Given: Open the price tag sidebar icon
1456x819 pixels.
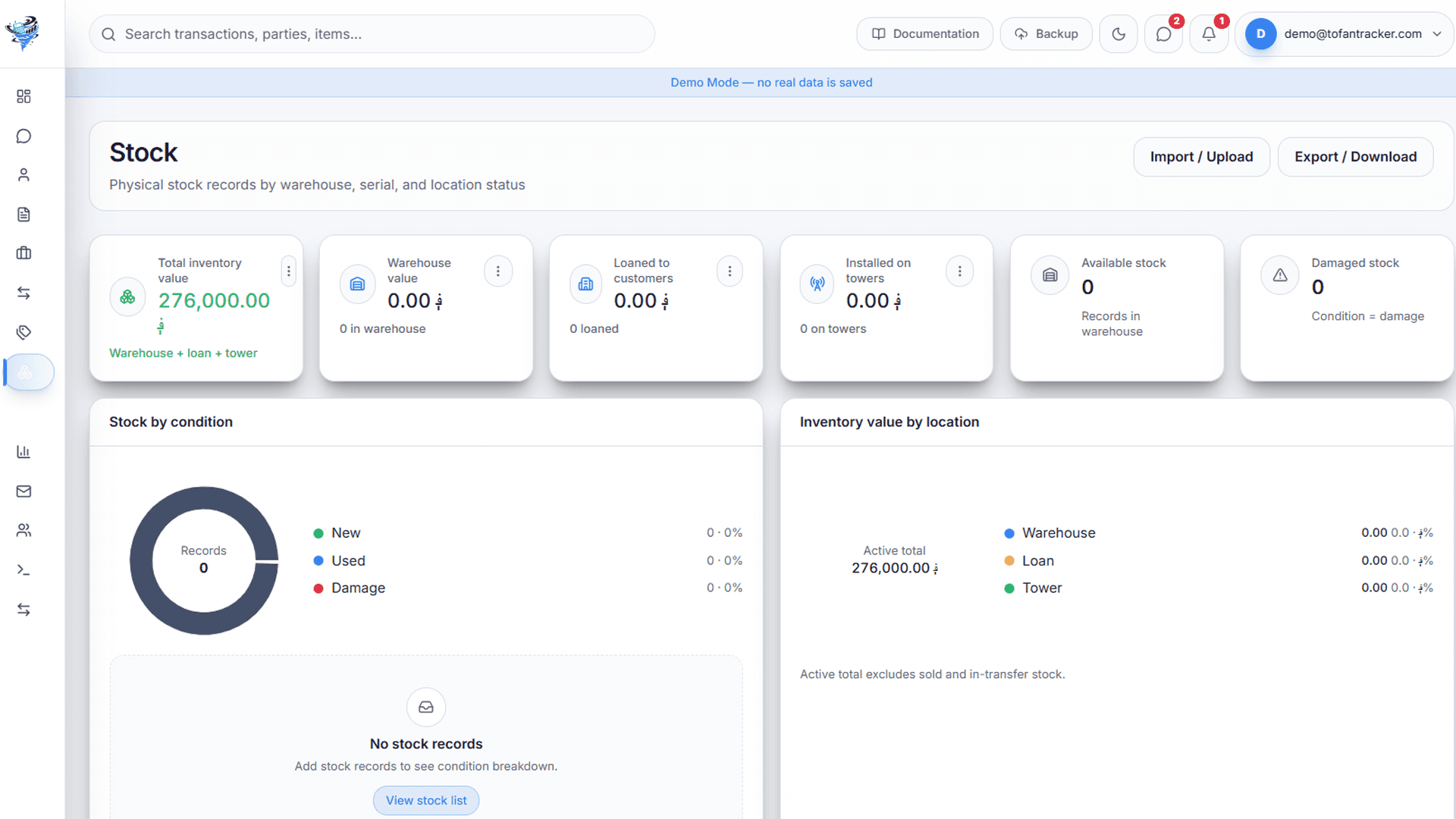Looking at the screenshot, I should point(24,332).
